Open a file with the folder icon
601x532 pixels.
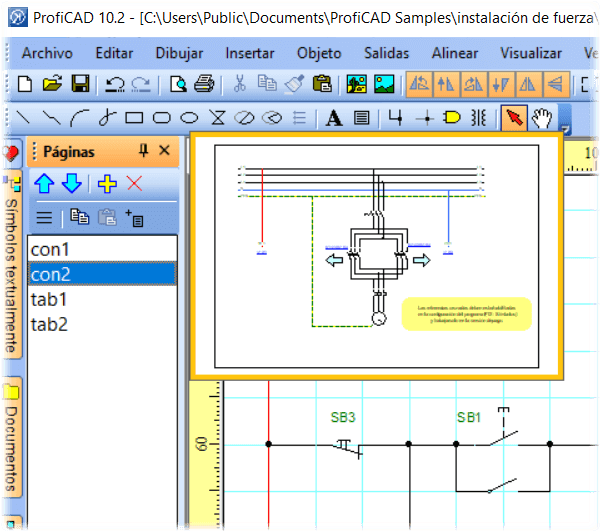pyautogui.click(x=52, y=84)
